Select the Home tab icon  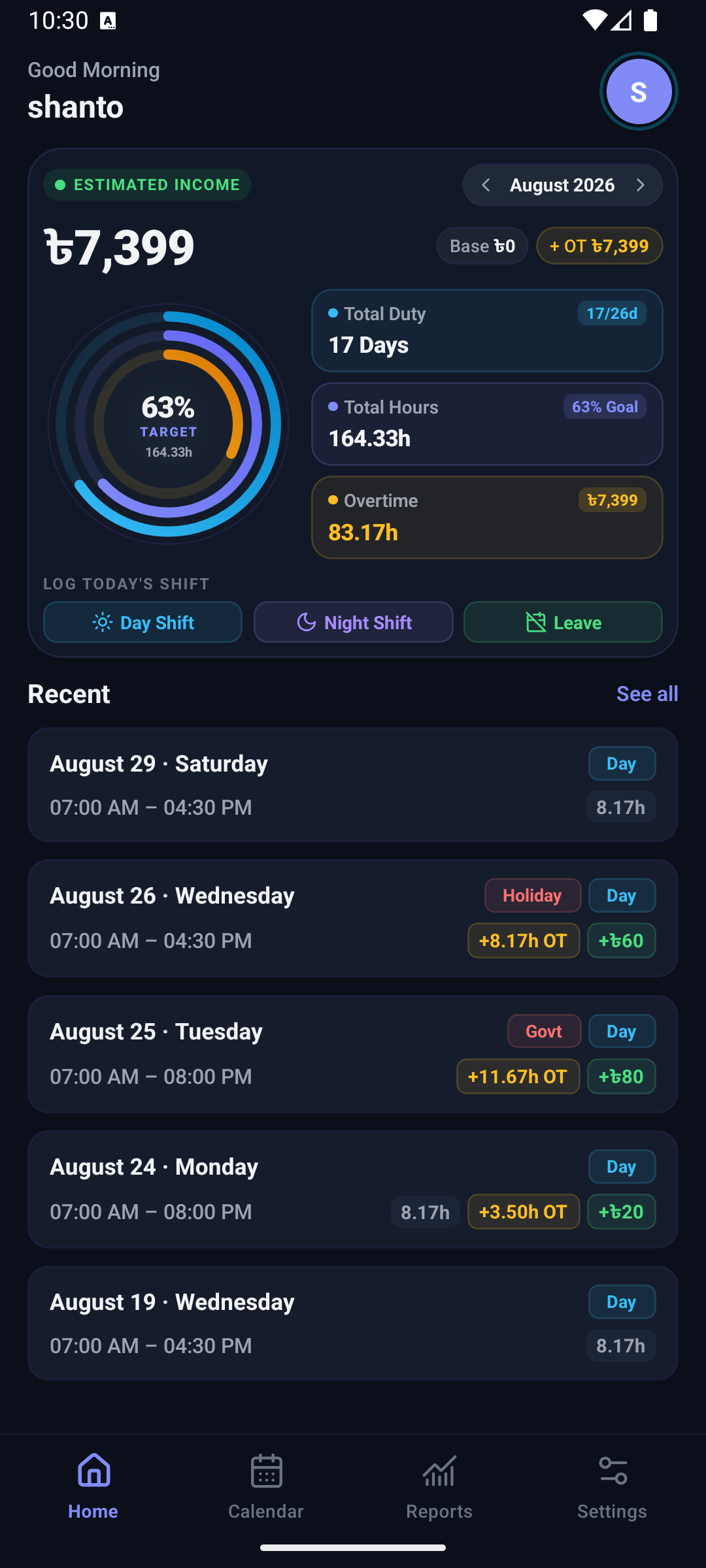[x=93, y=1471]
